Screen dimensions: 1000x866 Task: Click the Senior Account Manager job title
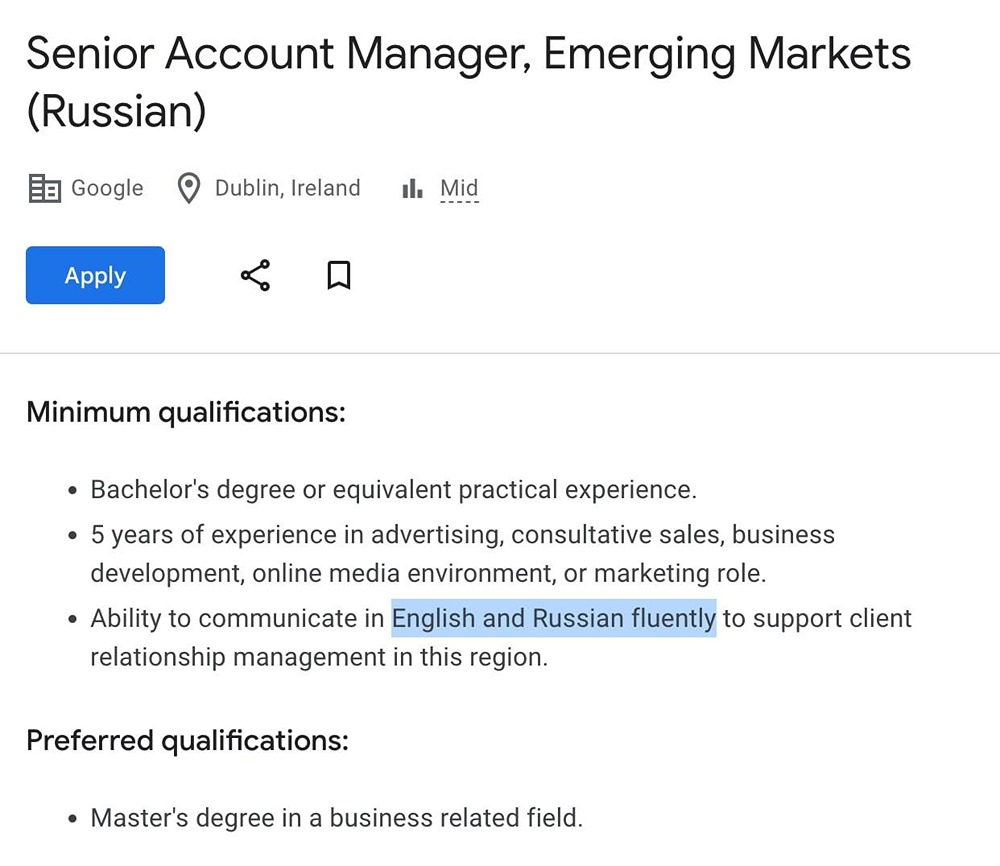468,53
